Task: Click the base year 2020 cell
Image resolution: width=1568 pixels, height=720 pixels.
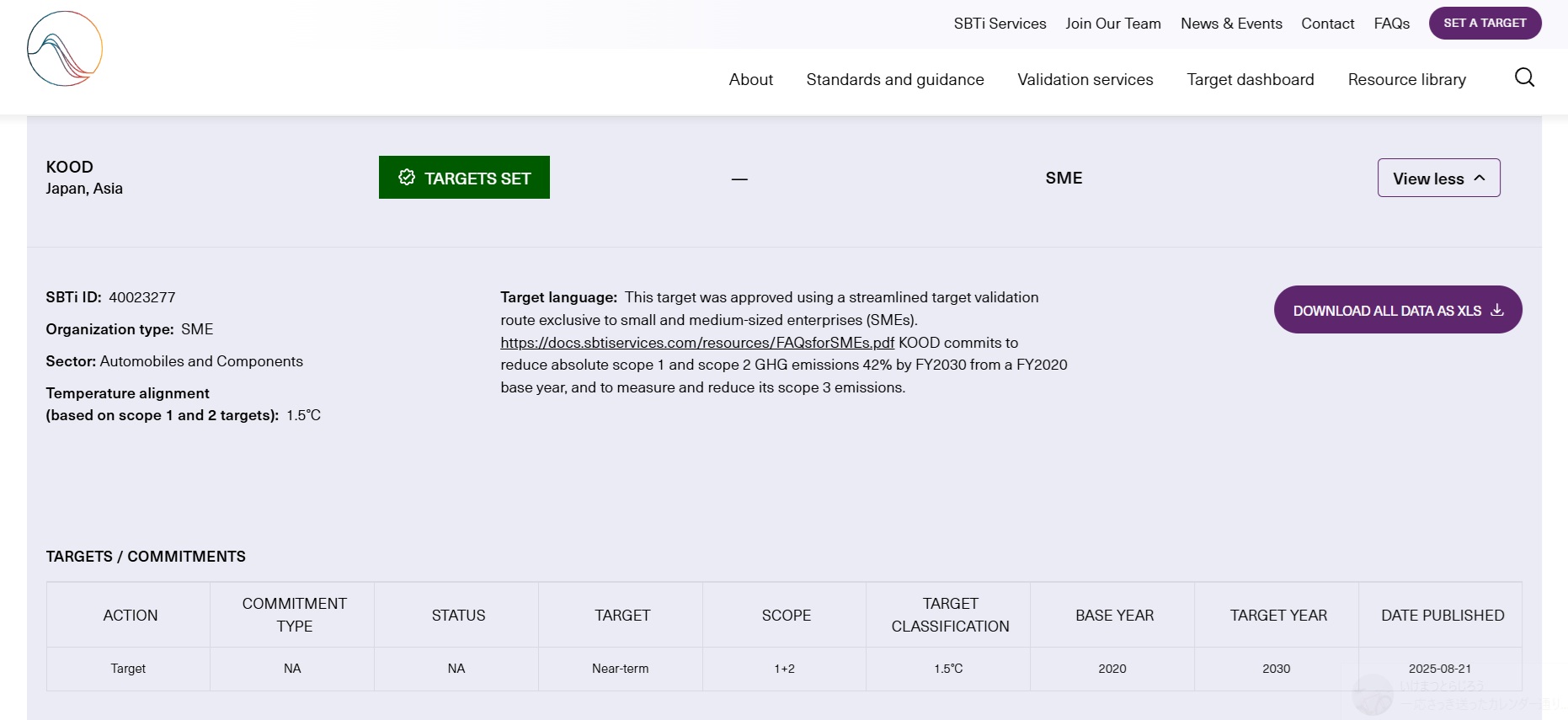Action: (x=1112, y=669)
